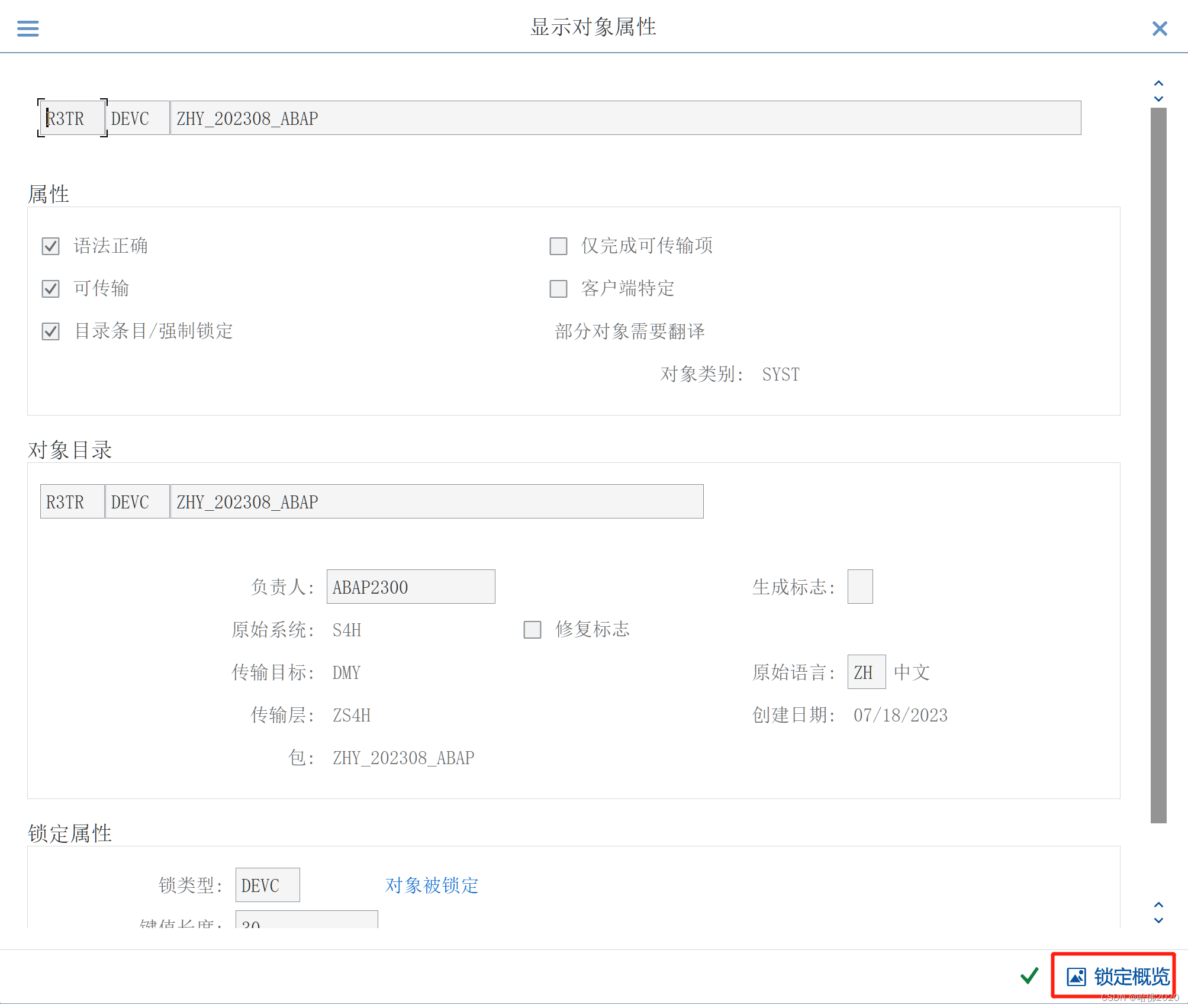This screenshot has width=1188, height=1008.
Task: Close the dialog with X icon
Action: 1159,28
